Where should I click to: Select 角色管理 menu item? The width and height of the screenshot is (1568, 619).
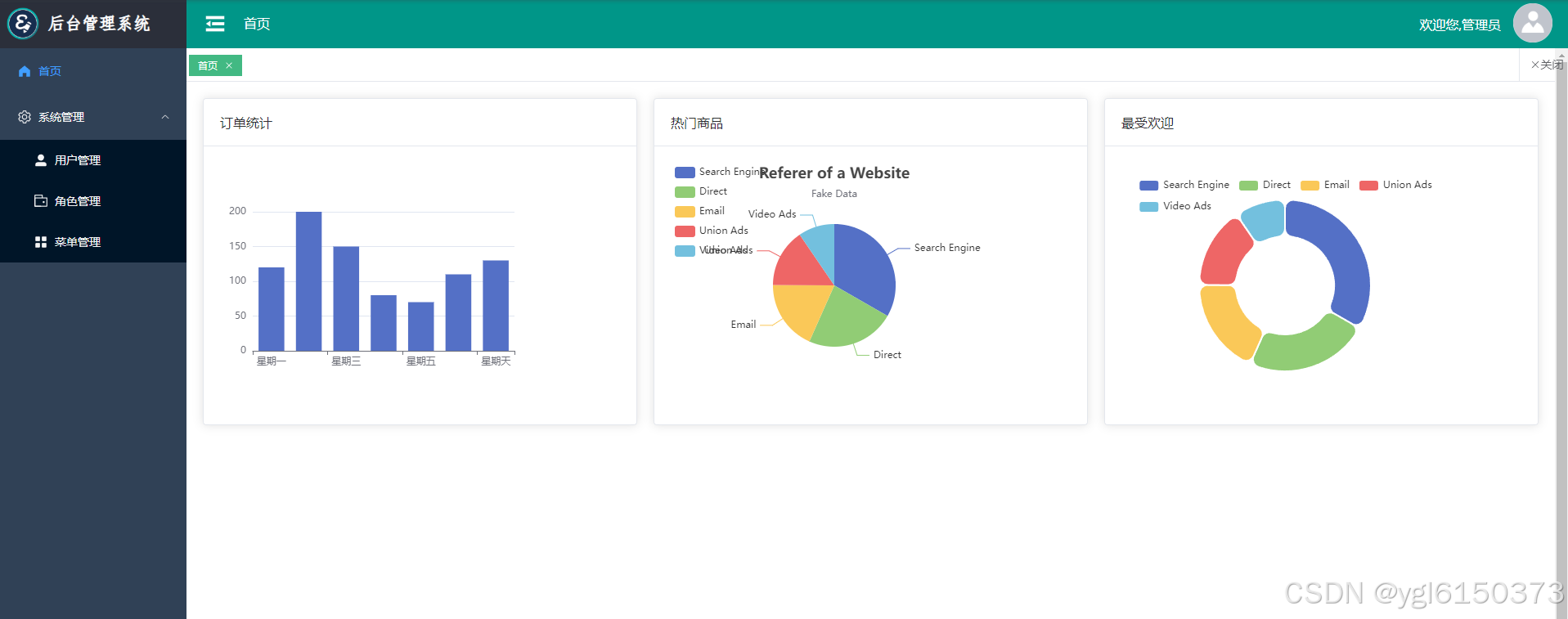click(93, 201)
